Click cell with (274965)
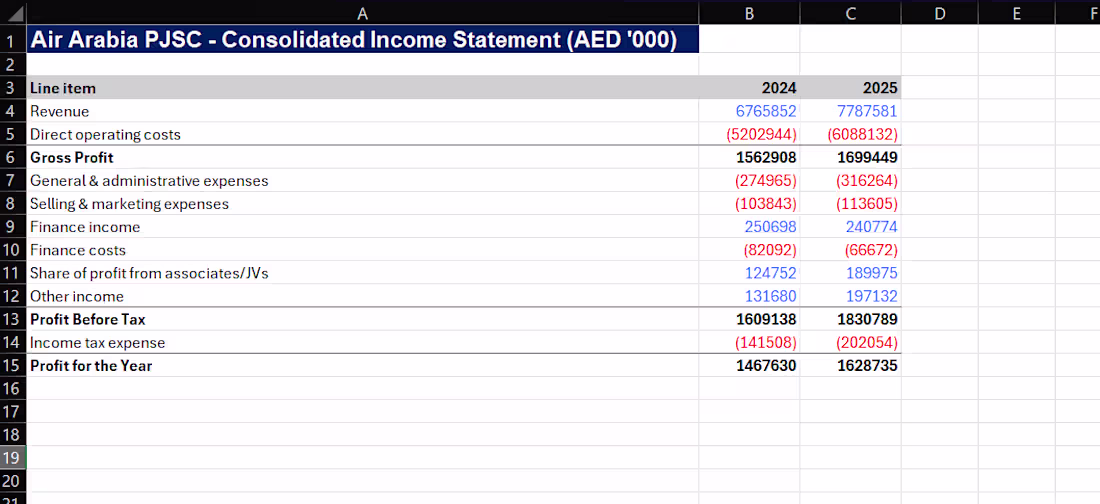 [x=749, y=180]
